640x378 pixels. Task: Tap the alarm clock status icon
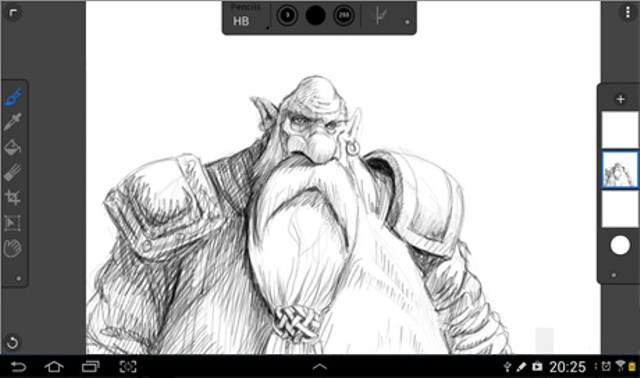(606, 366)
